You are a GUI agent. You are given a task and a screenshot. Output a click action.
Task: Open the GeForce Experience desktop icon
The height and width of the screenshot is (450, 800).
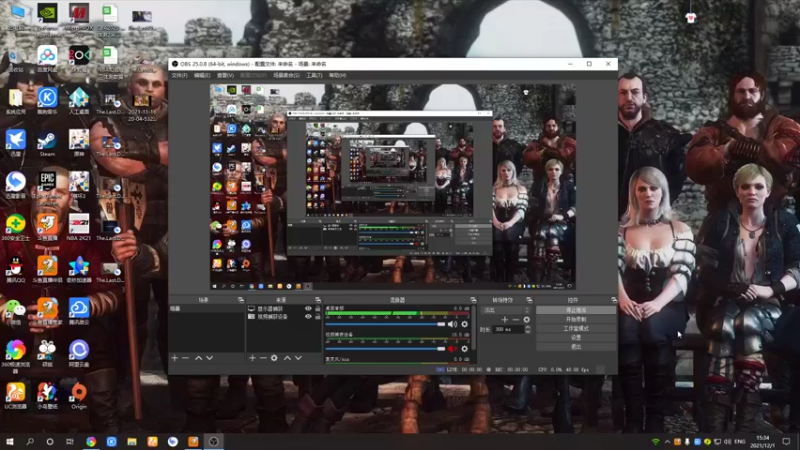47,18
